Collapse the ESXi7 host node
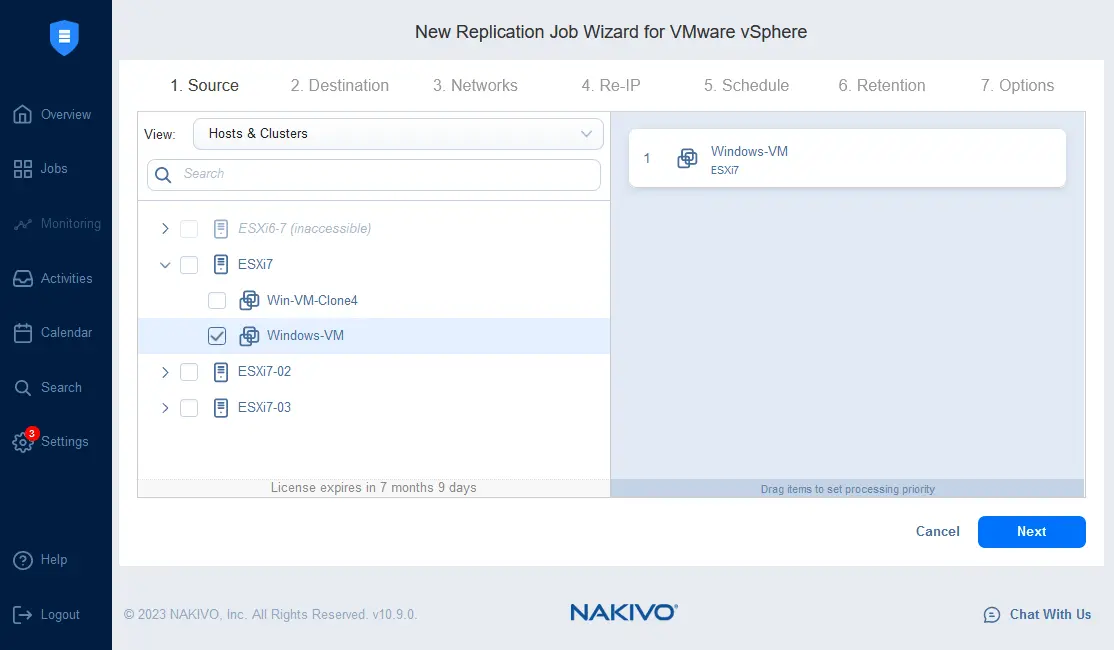The height and width of the screenshot is (650, 1114). 165,265
